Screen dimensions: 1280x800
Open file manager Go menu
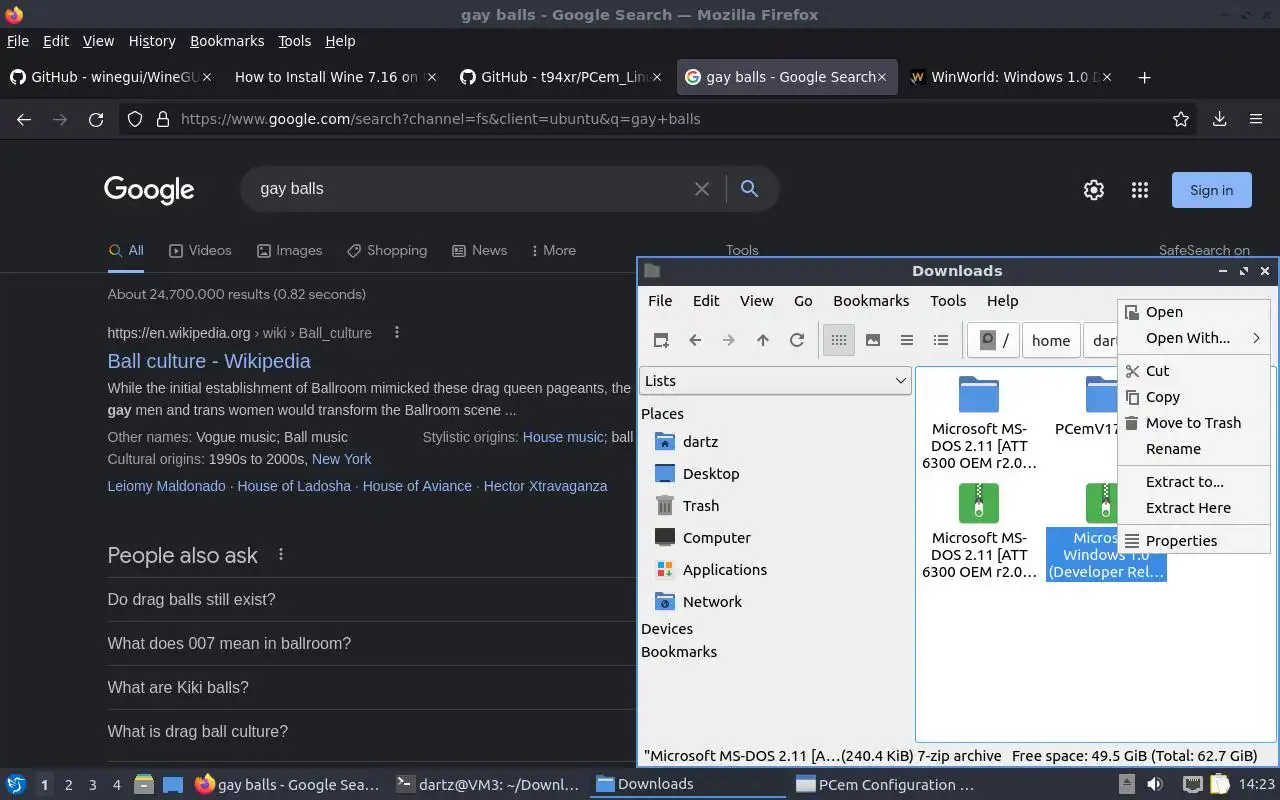pyautogui.click(x=803, y=300)
